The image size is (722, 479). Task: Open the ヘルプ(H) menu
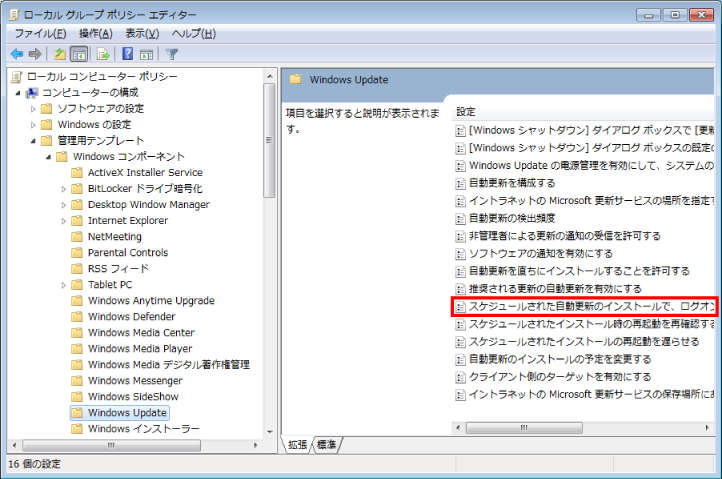coord(193,34)
